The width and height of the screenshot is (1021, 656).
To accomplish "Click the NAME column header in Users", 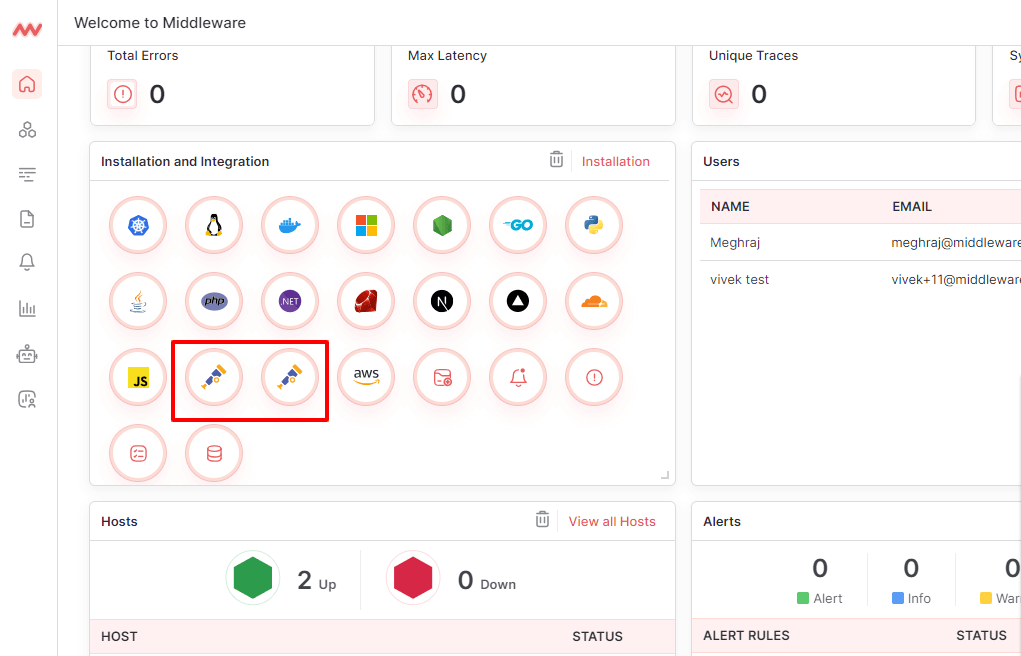I will point(730,207).
